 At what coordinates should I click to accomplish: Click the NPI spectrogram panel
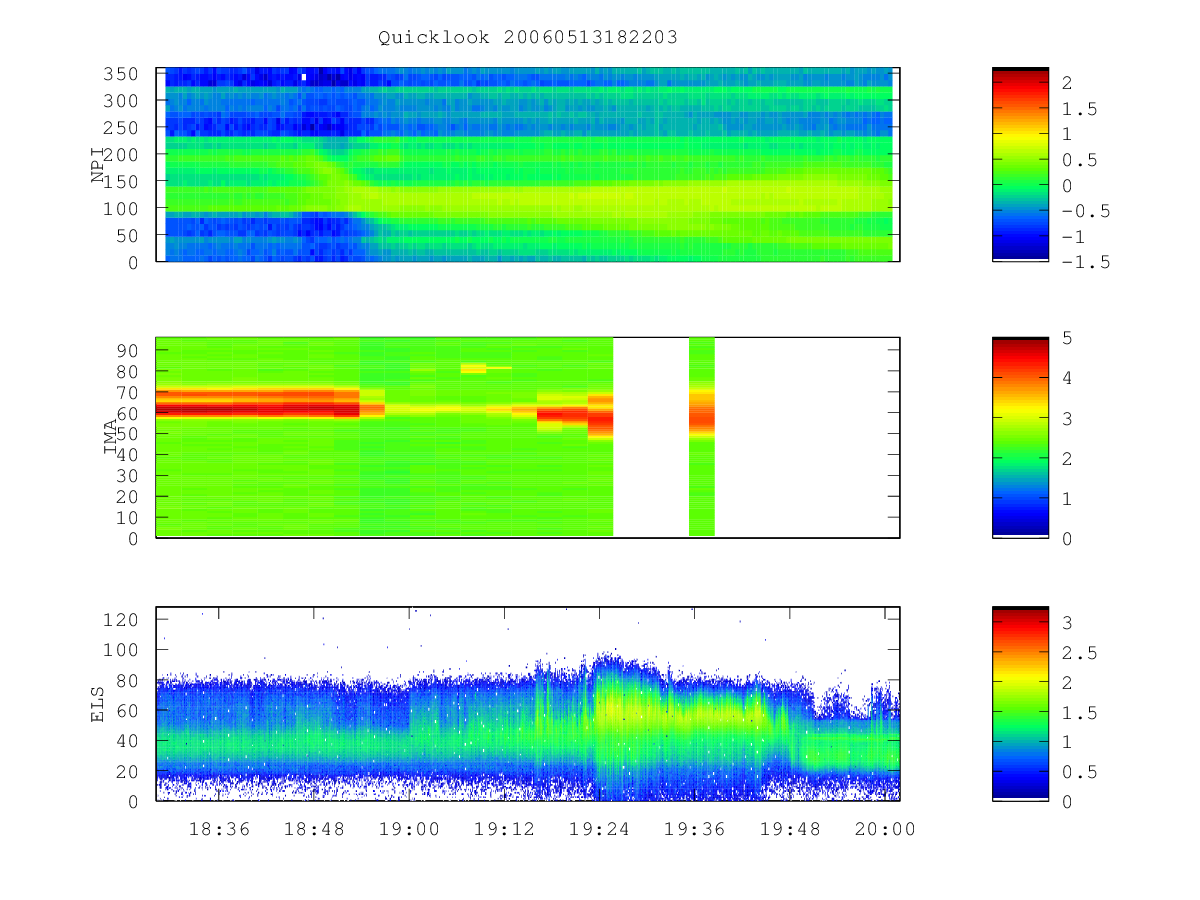(528, 164)
